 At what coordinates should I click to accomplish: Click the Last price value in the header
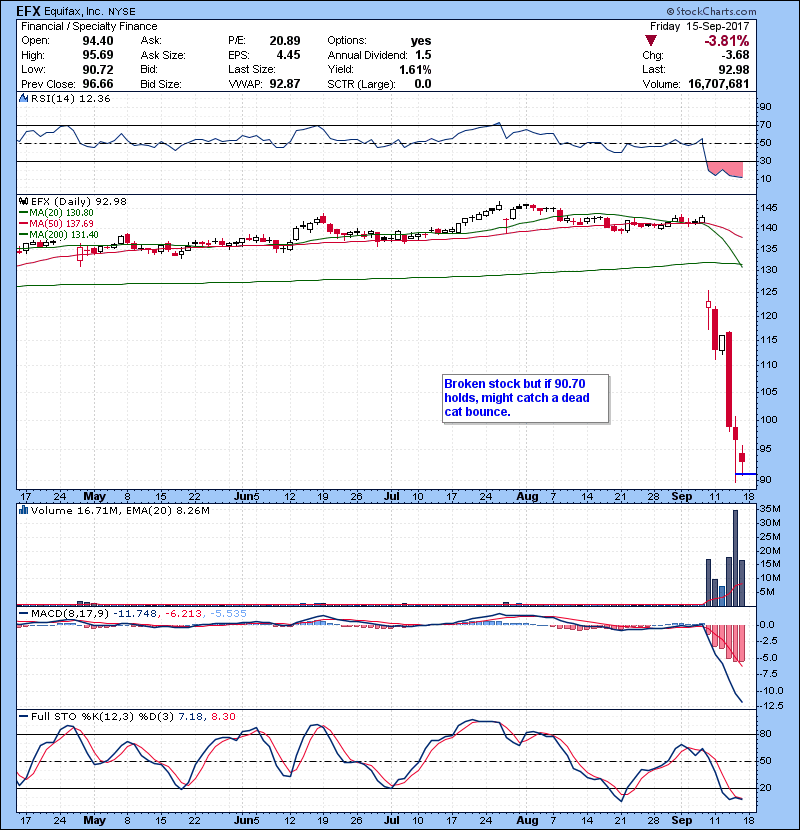point(734,69)
